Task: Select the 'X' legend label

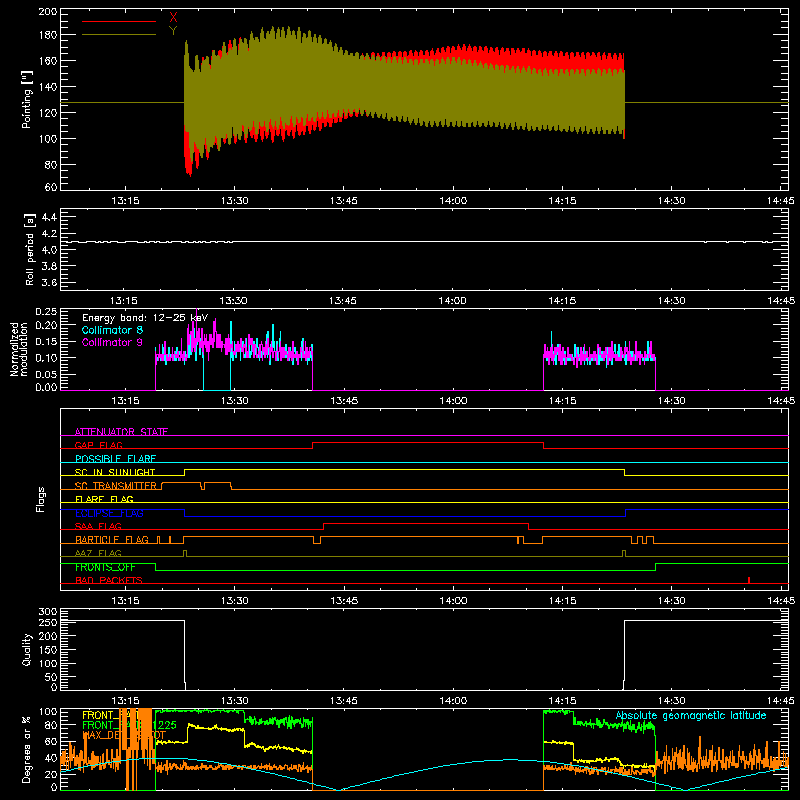Action: (x=173, y=18)
